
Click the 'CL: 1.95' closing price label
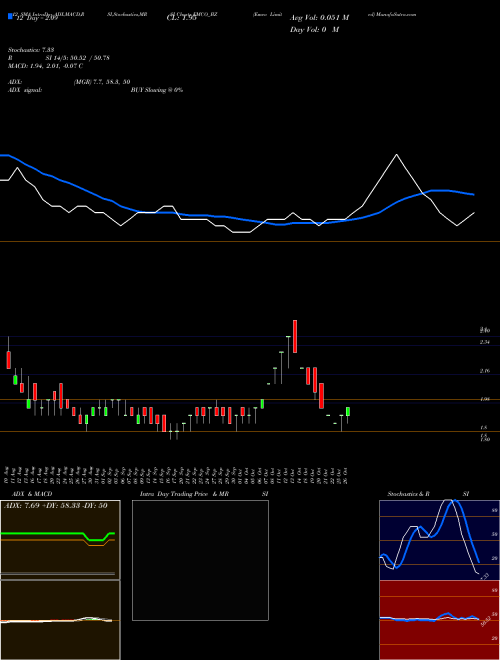tap(182, 19)
